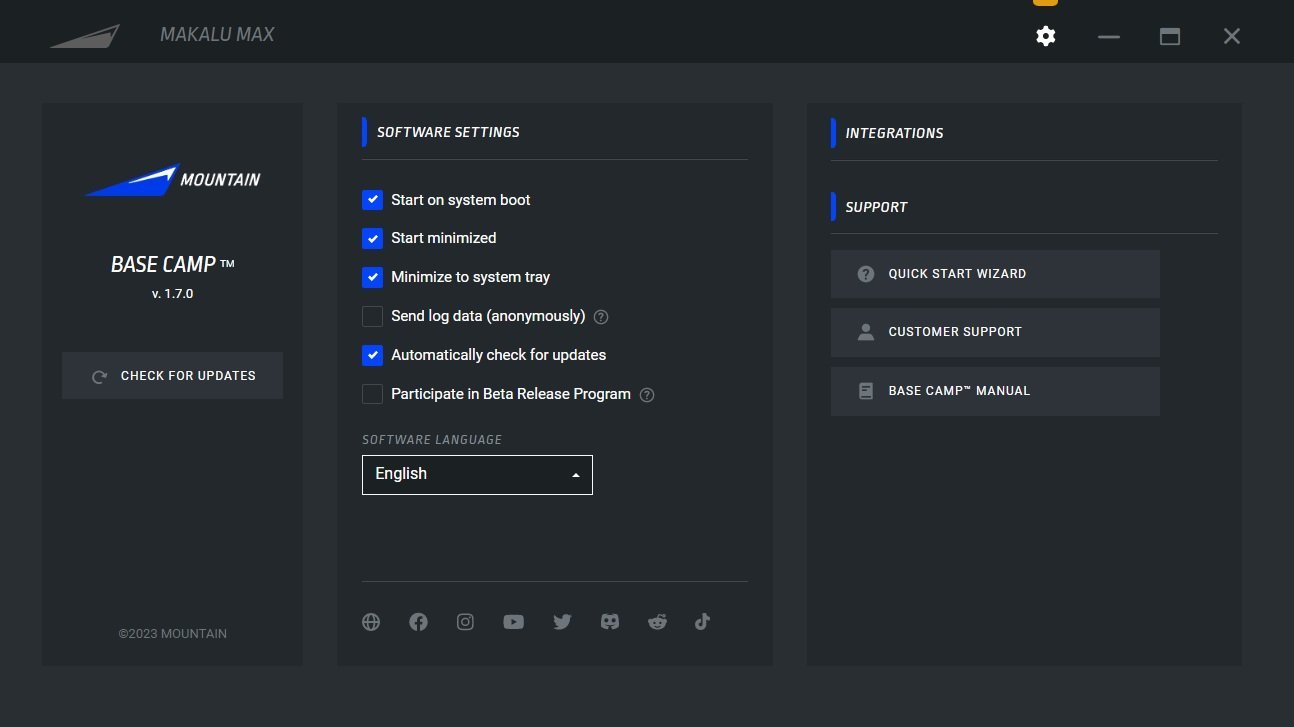Open Customer Support
The image size is (1294, 727).
click(x=994, y=332)
